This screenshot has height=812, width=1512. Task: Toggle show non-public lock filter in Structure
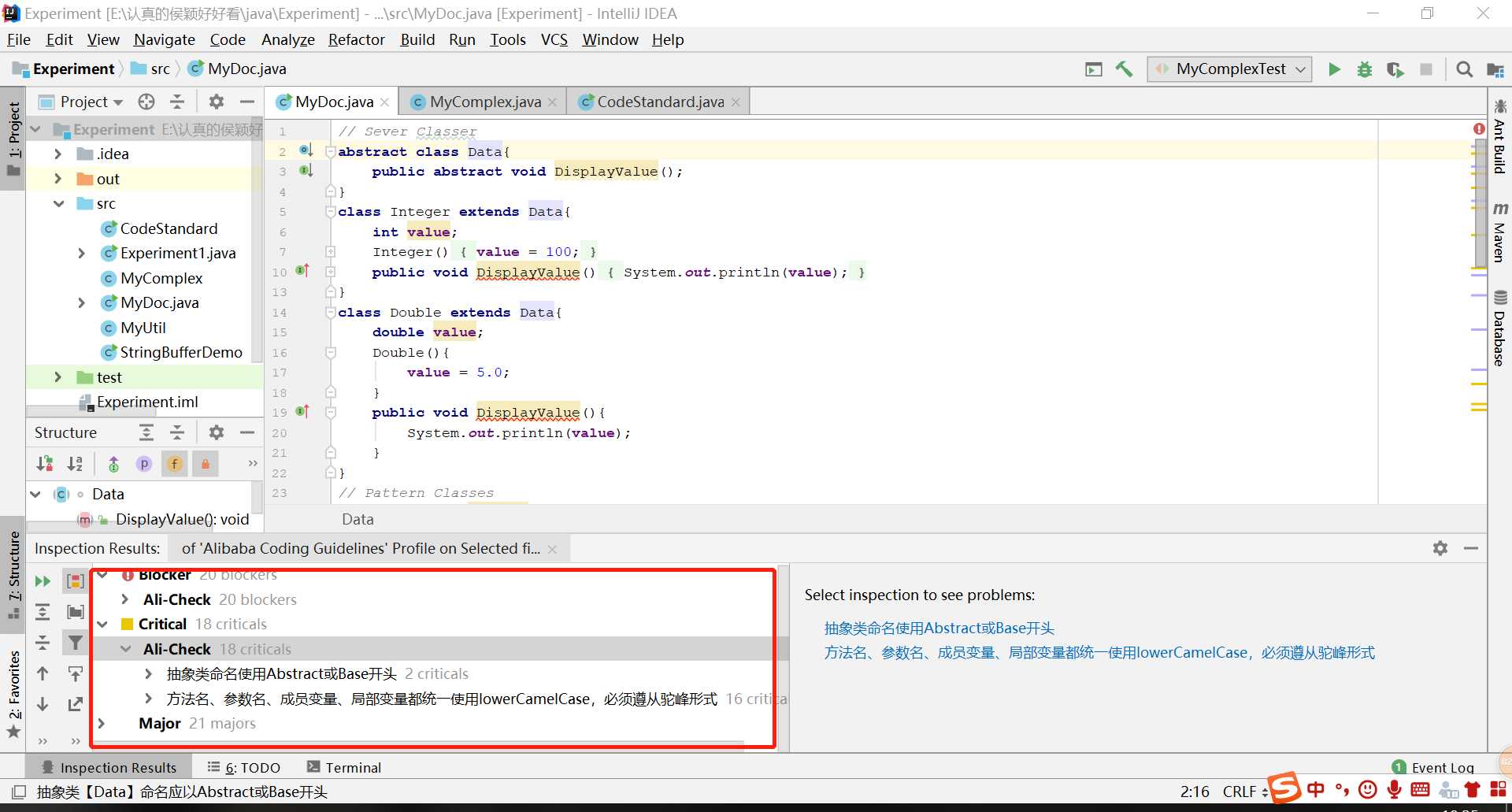pos(205,464)
